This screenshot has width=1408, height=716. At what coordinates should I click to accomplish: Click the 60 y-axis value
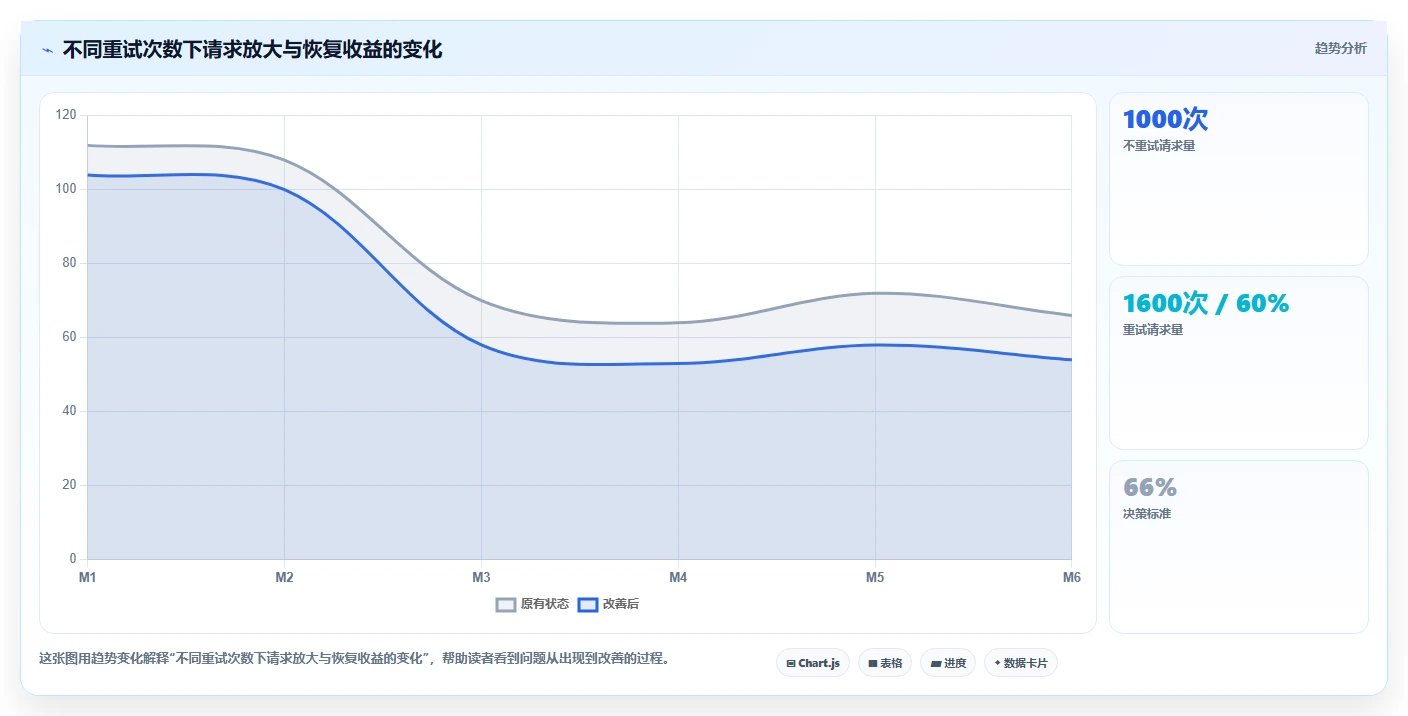[69, 337]
